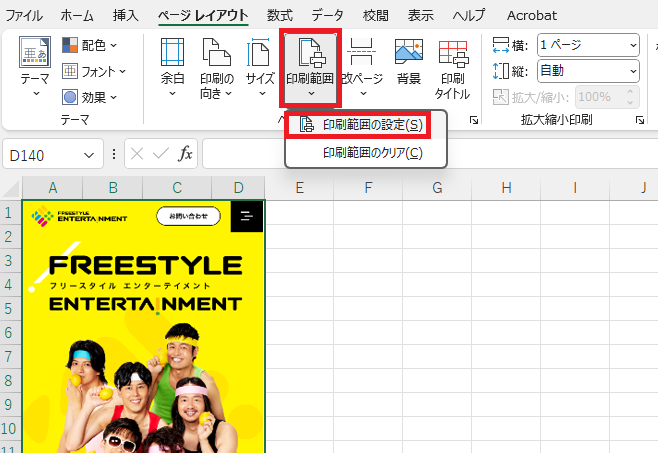The width and height of the screenshot is (658, 453).
Task: Click the formula bar cancel X icon
Action: pos(137,154)
